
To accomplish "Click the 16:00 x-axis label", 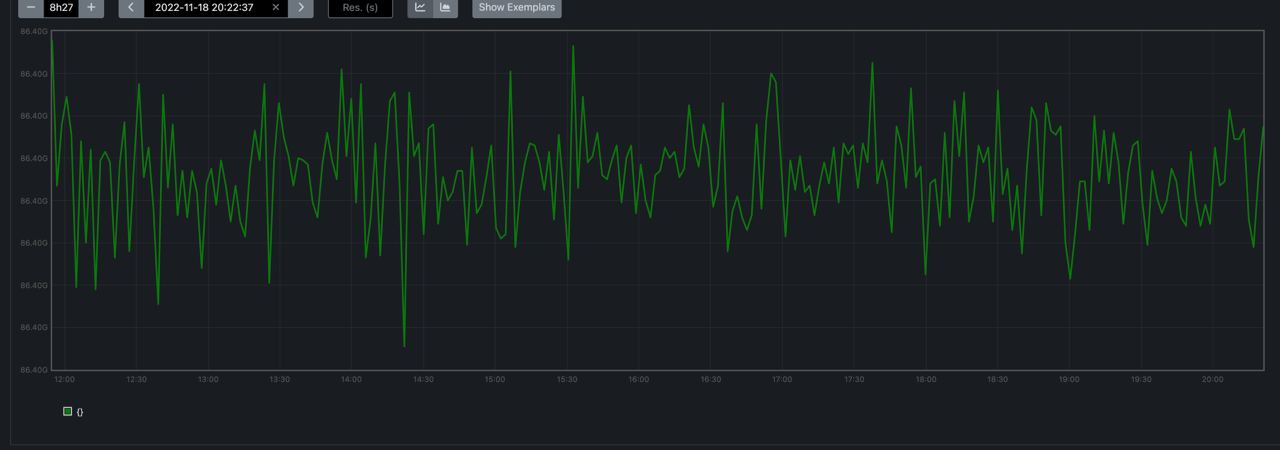I will [x=639, y=380].
